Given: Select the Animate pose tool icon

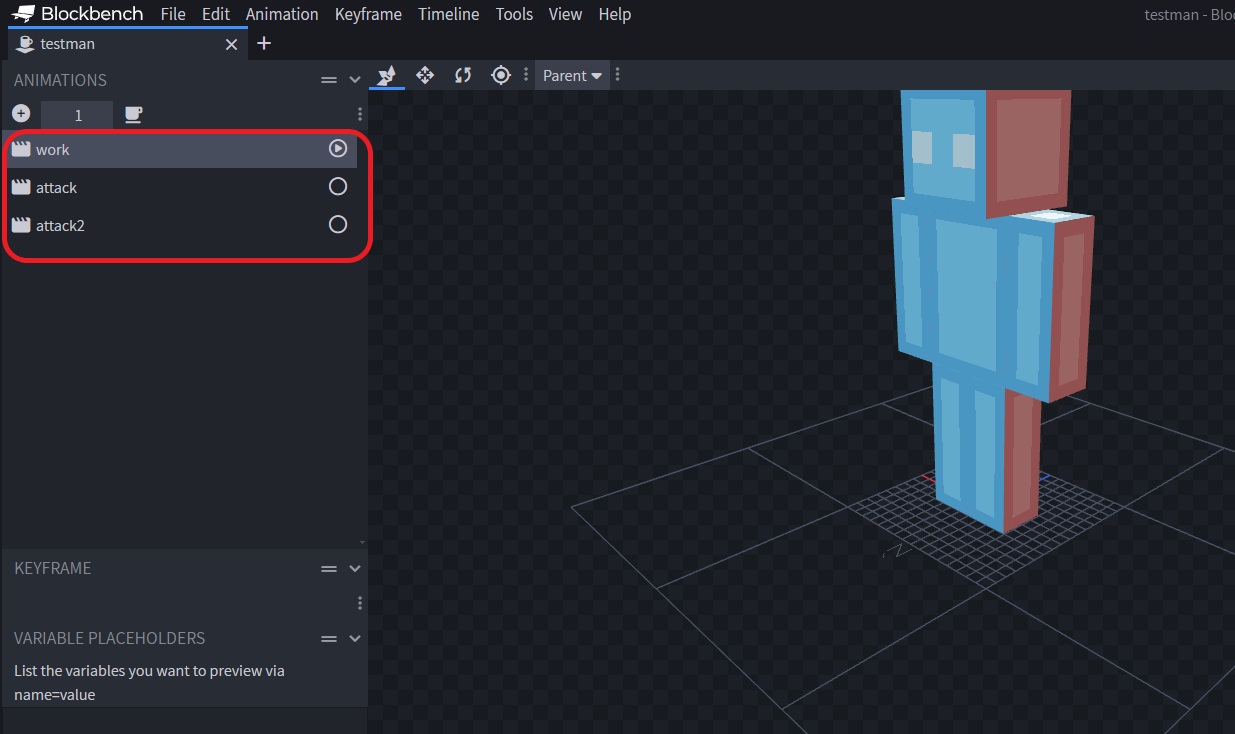Looking at the screenshot, I should 386,75.
